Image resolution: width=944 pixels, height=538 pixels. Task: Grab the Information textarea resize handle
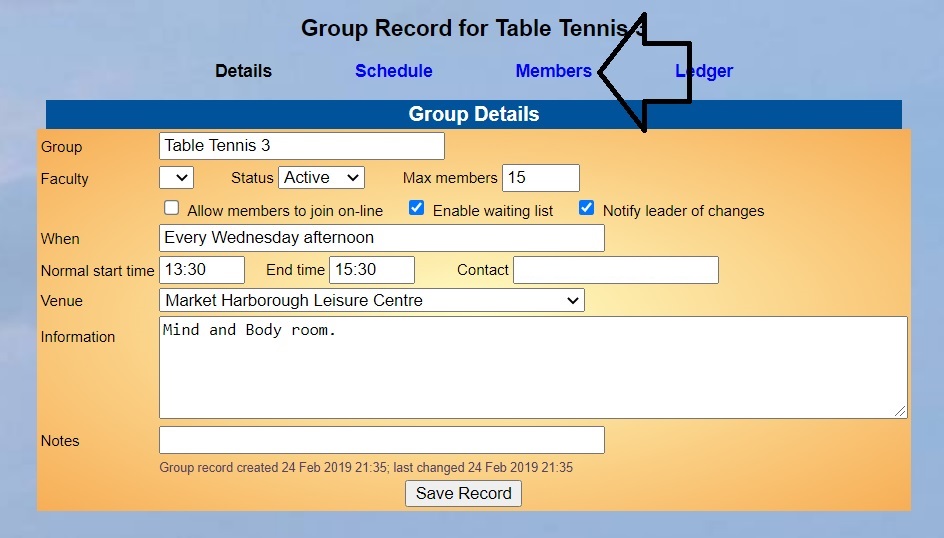click(901, 411)
